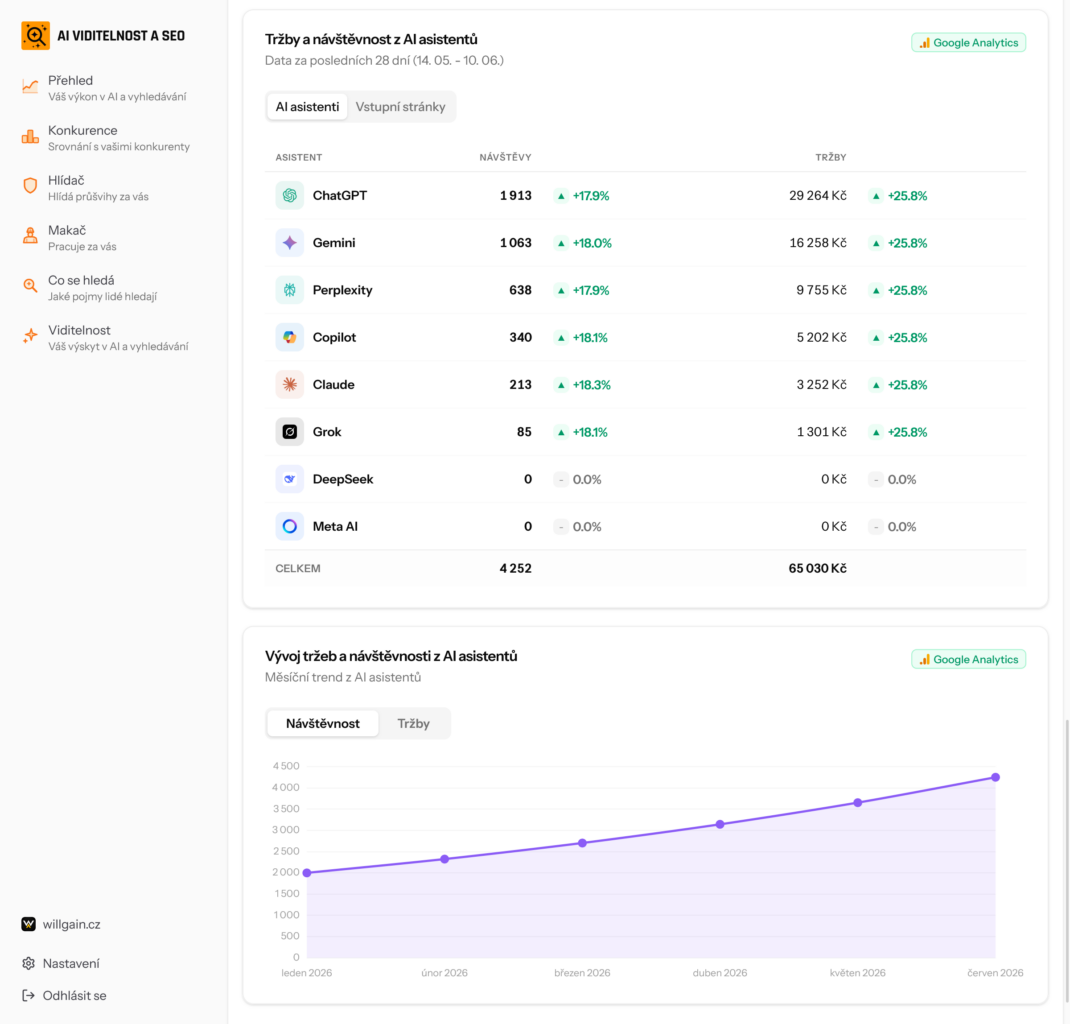
Task: Click the červen 2026 data point
Action: pyautogui.click(x=996, y=778)
